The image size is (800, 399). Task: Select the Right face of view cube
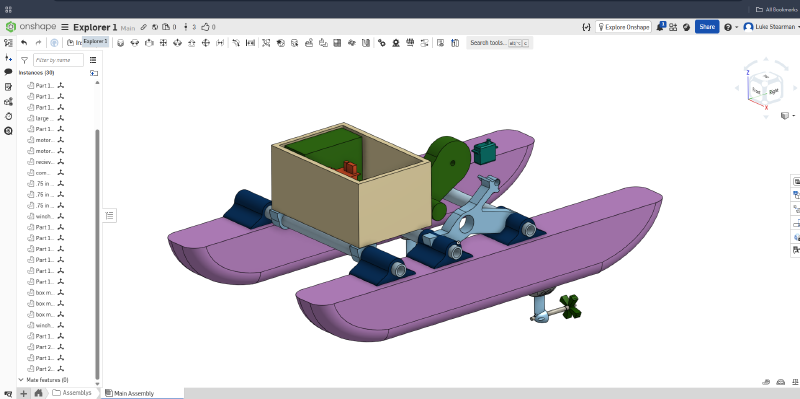[773, 91]
